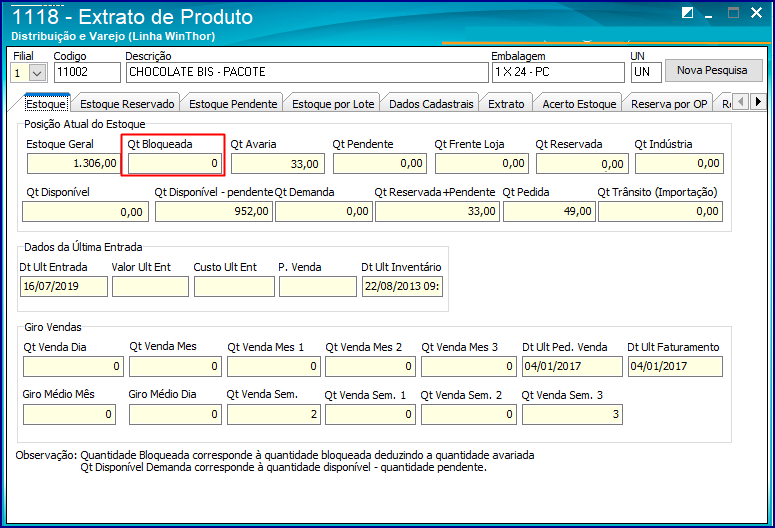Open the Filial dropdown arrow
775x528 pixels.
click(x=37, y=73)
